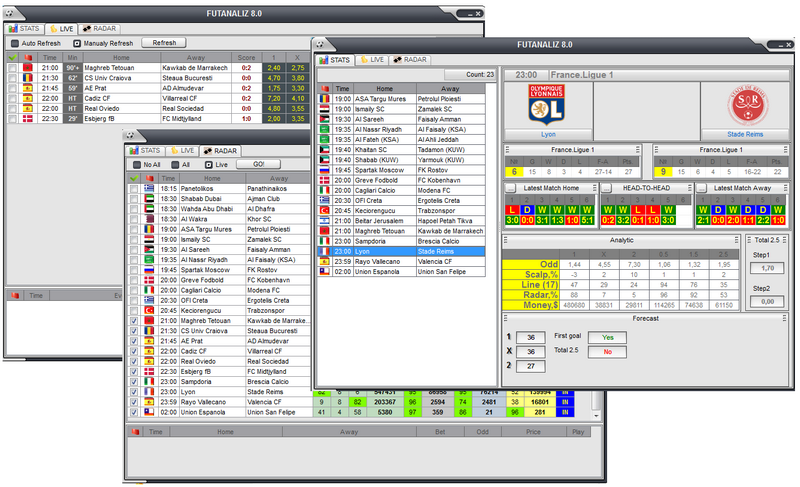The width and height of the screenshot is (800, 487).
Task: Click the GO! button in RADAR window
Action: 259,164
